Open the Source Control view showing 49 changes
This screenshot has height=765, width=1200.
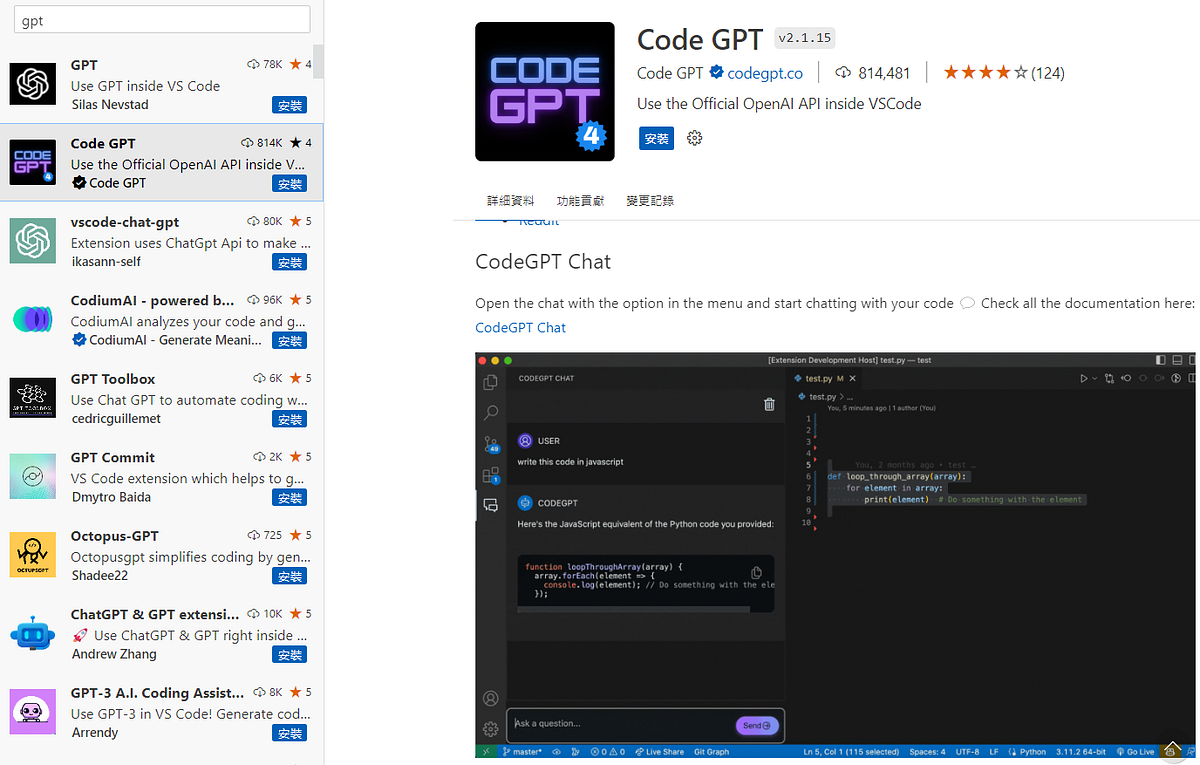click(490, 444)
